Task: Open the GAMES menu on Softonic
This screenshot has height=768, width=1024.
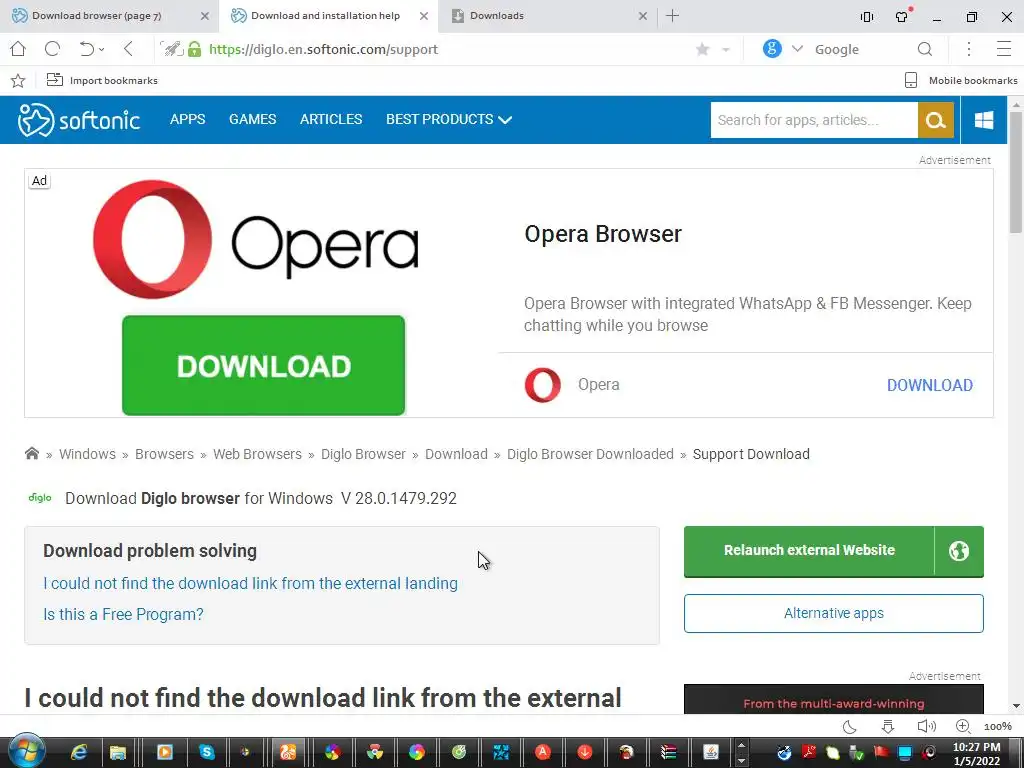Action: click(253, 120)
